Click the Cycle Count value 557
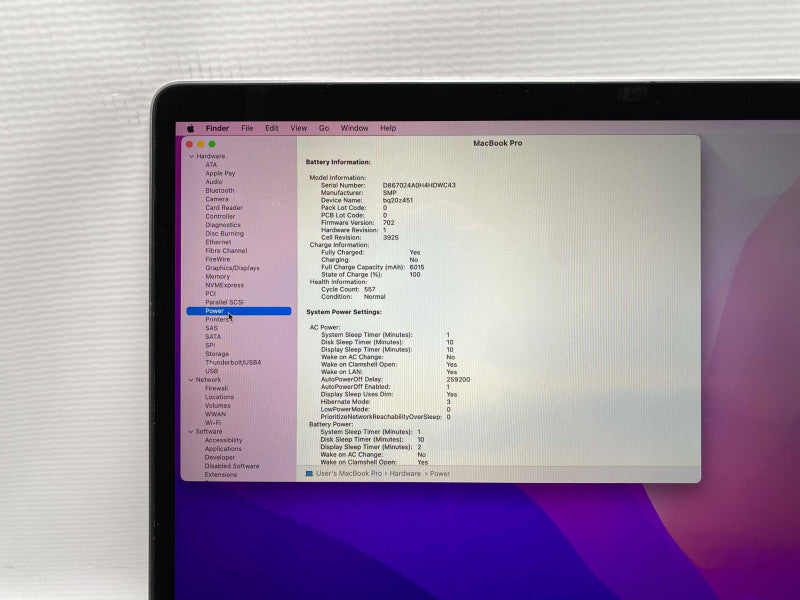Viewport: 800px width, 600px height. (x=370, y=289)
